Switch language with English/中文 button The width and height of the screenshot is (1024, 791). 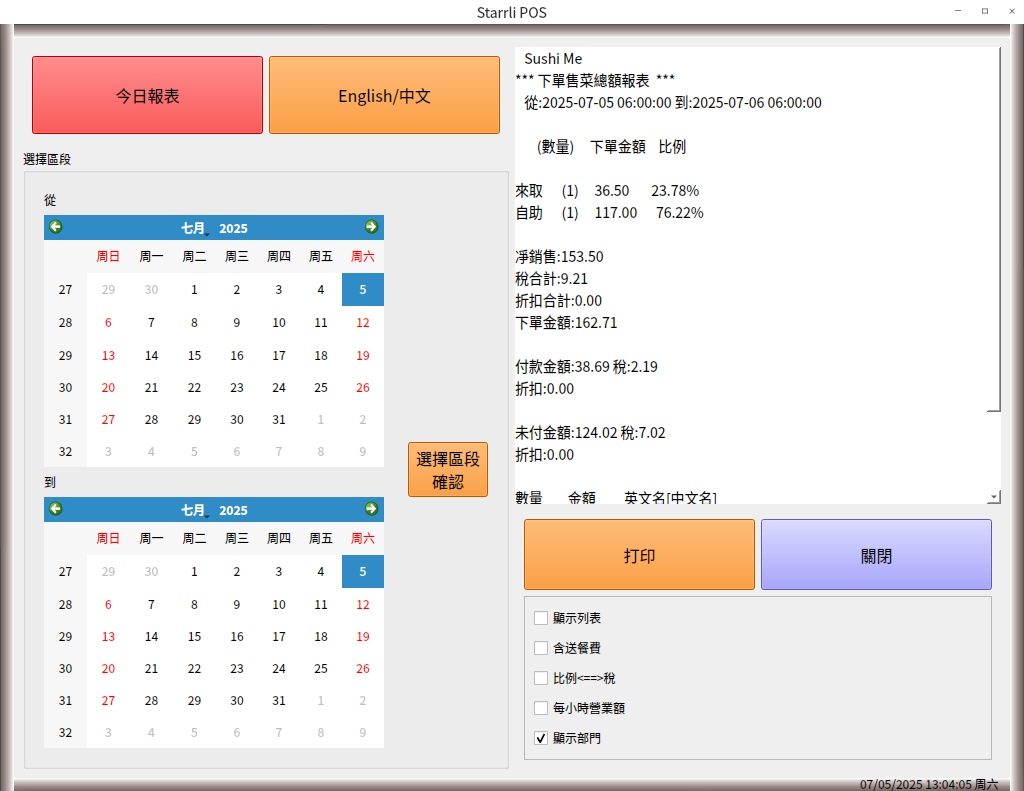(384, 95)
